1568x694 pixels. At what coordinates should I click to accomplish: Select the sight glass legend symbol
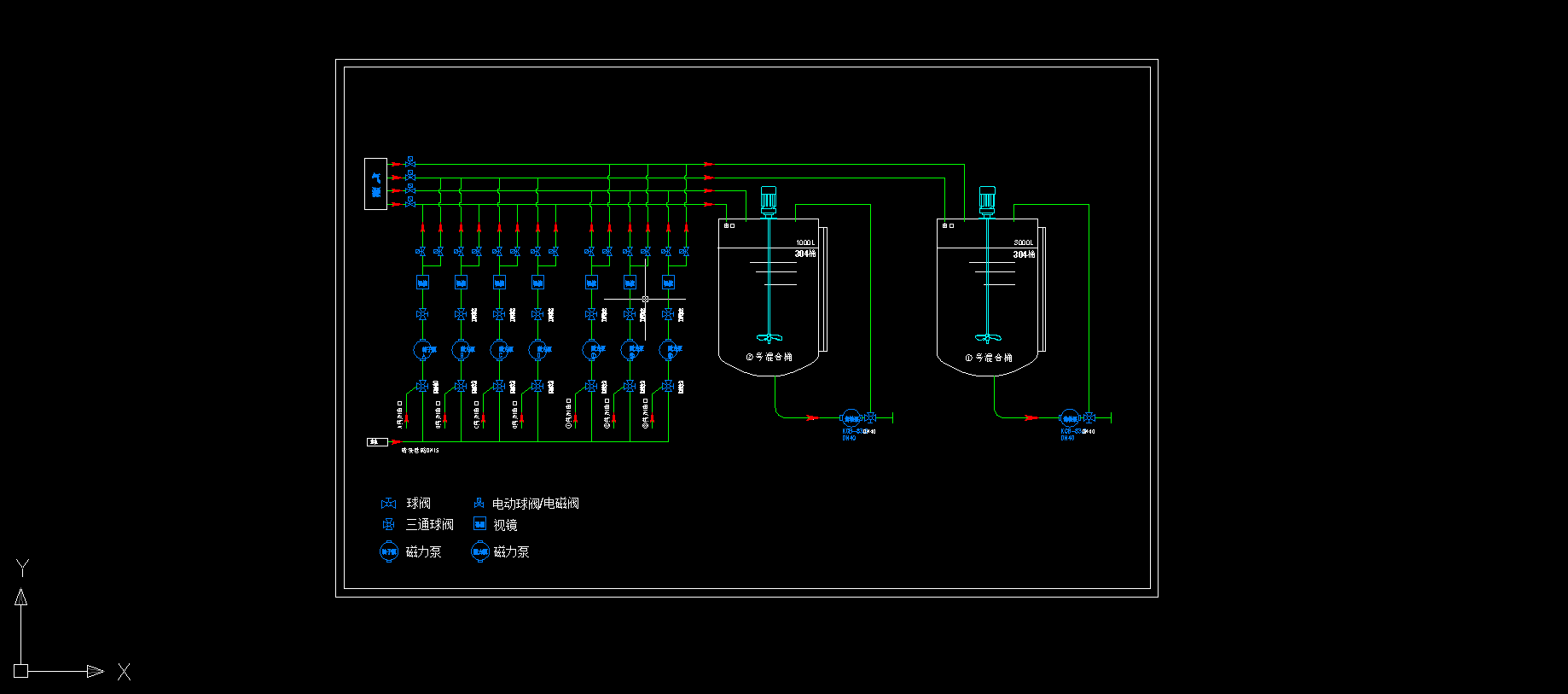(x=479, y=524)
